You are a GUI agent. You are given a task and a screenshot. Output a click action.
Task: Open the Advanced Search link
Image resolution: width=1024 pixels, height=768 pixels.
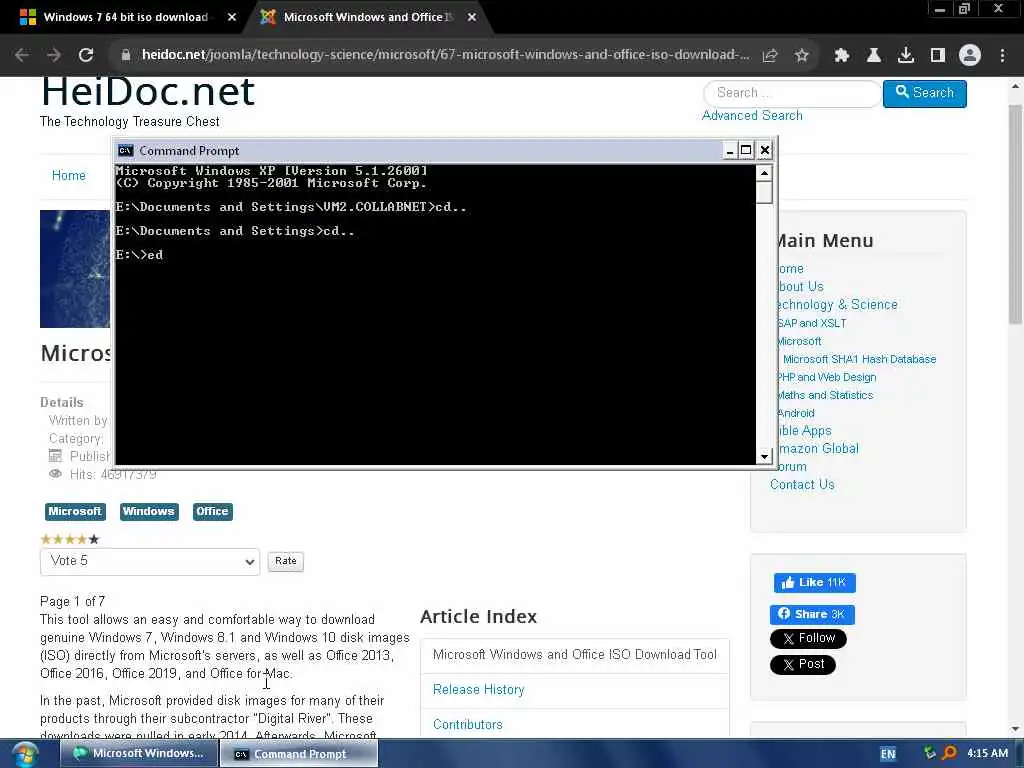pyautogui.click(x=752, y=116)
